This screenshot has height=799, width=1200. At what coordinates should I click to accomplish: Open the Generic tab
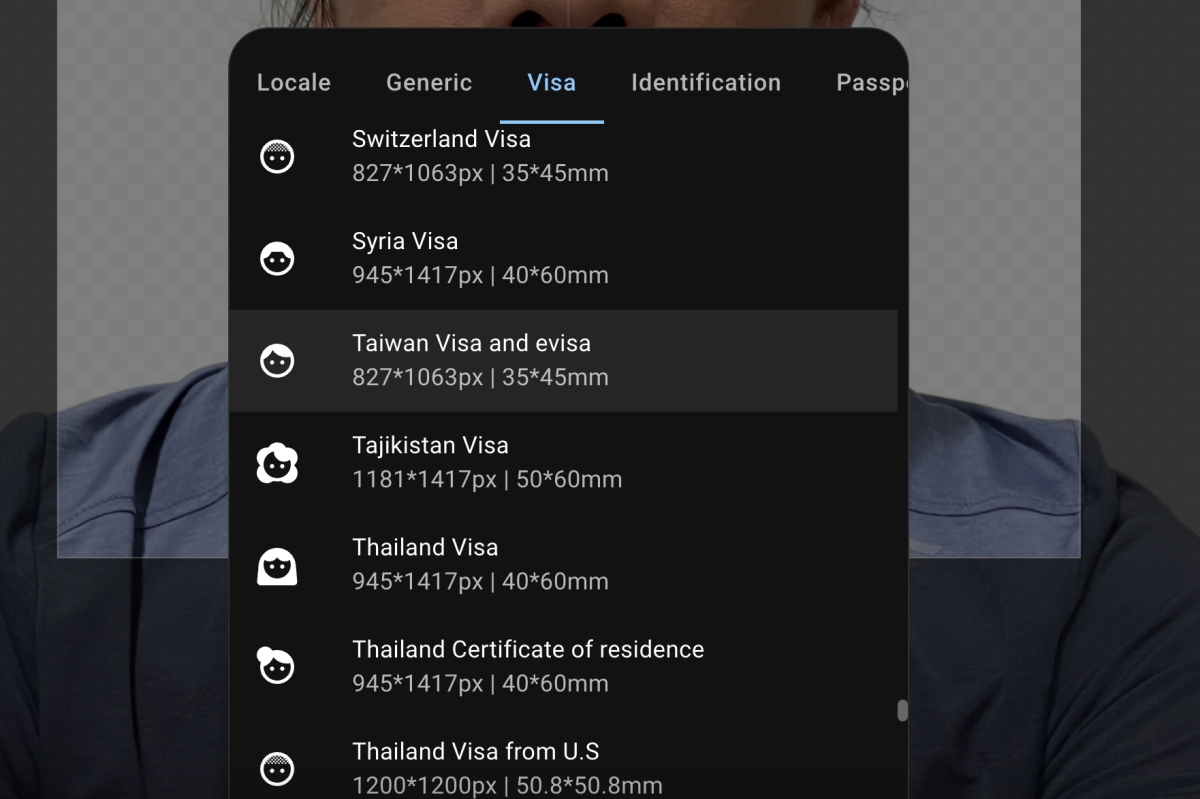click(x=429, y=83)
